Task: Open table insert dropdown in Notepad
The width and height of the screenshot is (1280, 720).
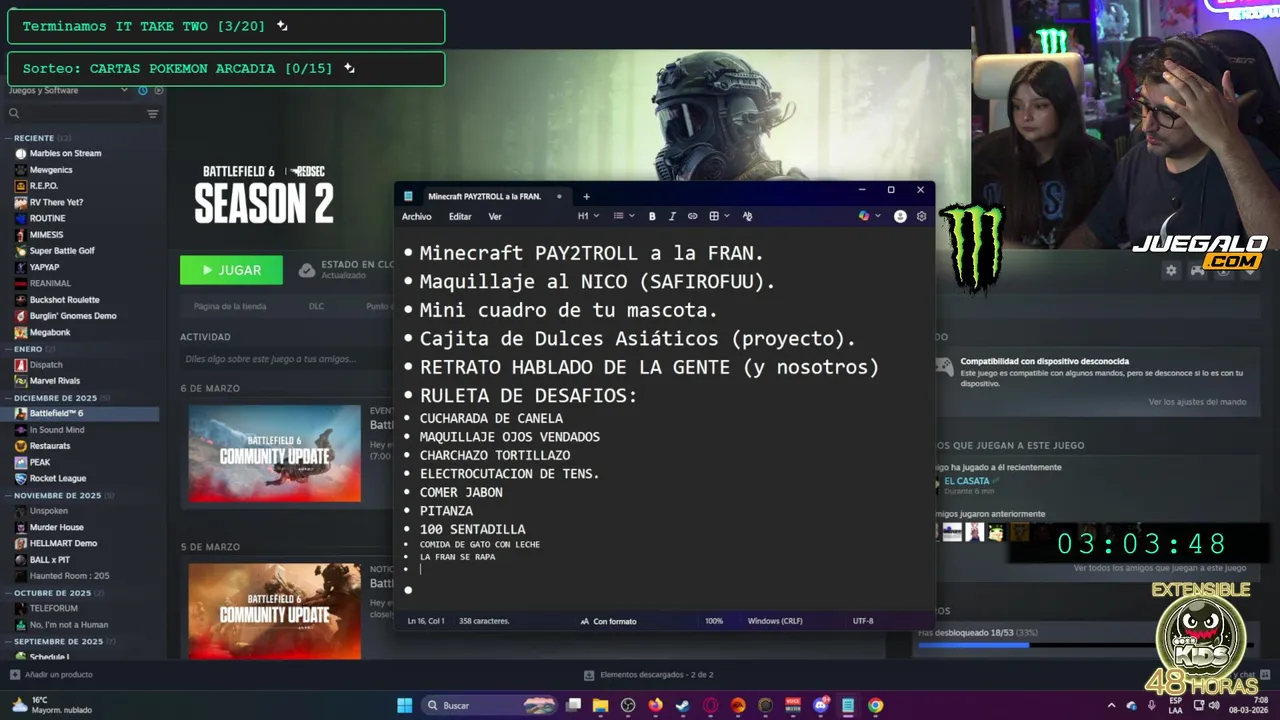Action: click(719, 216)
